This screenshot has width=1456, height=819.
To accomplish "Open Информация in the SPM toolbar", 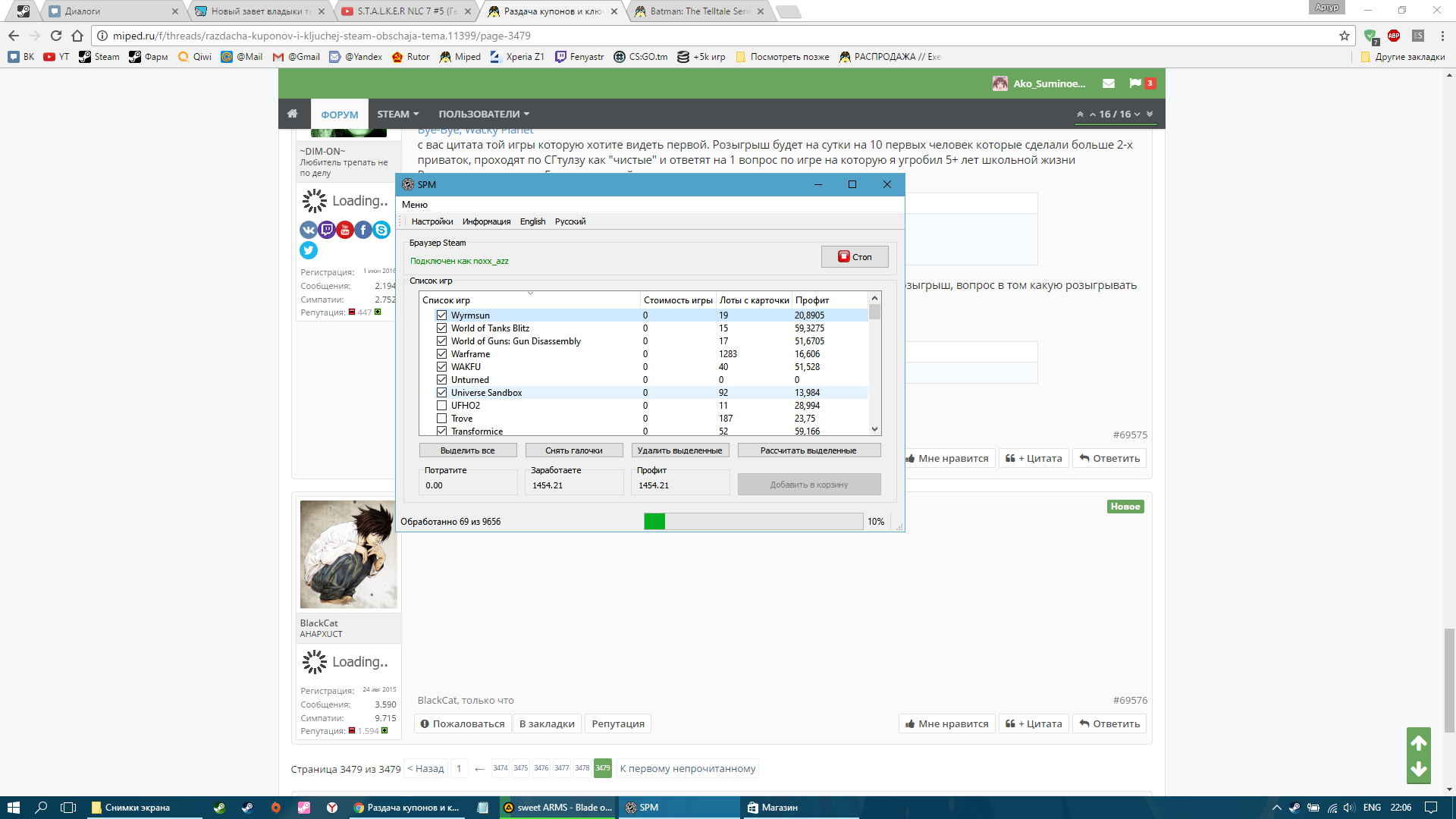I will pyautogui.click(x=487, y=221).
